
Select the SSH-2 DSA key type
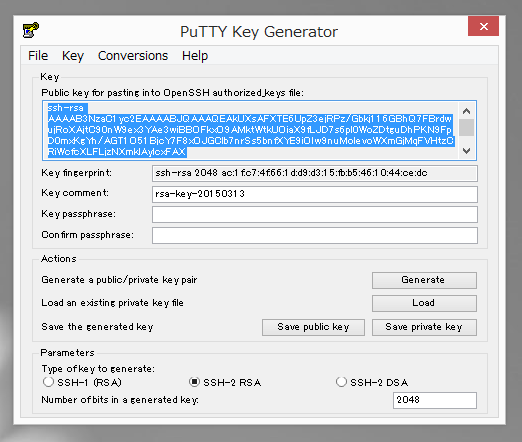click(x=341, y=382)
